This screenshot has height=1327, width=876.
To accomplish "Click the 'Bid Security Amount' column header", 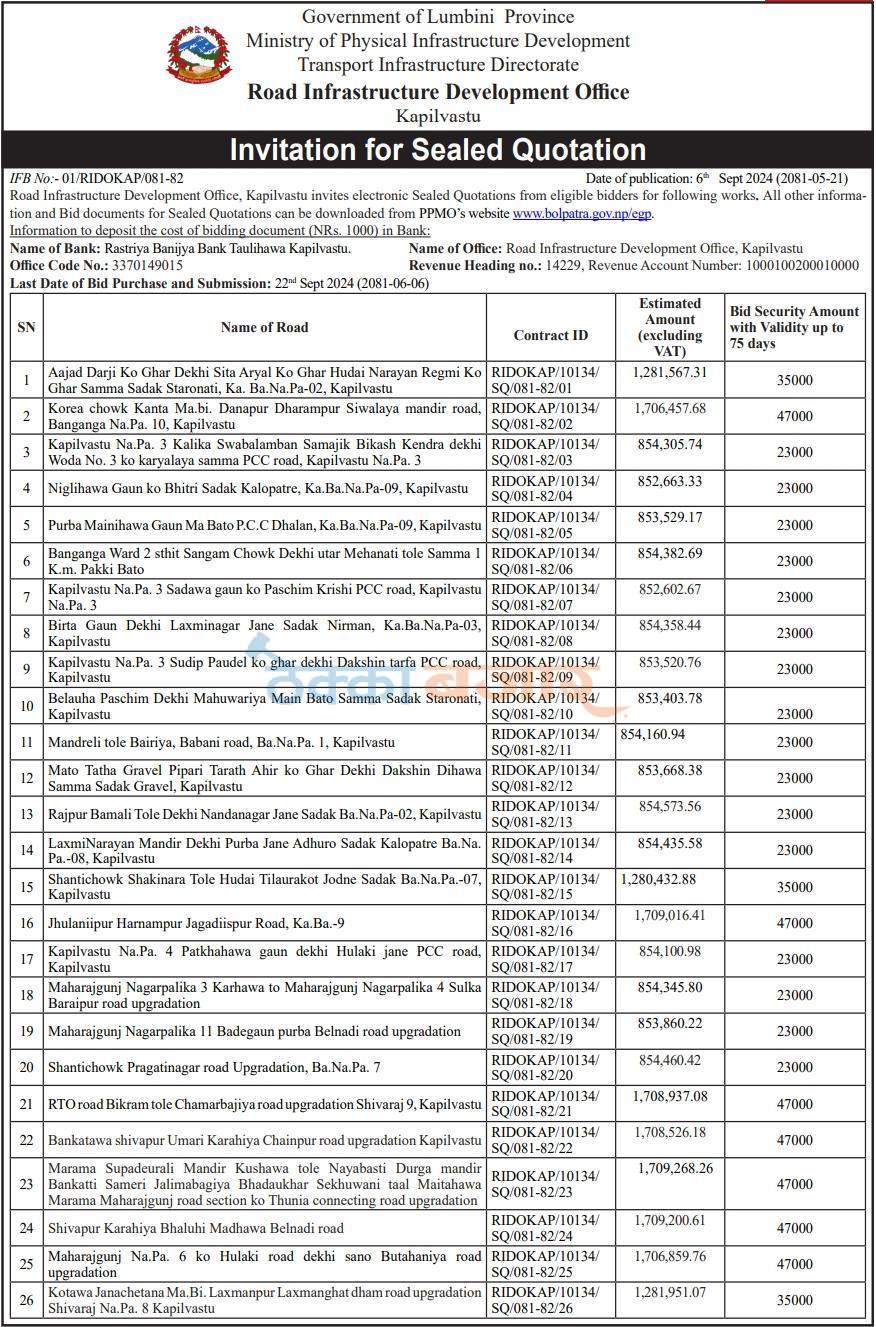I will pyautogui.click(x=794, y=327).
